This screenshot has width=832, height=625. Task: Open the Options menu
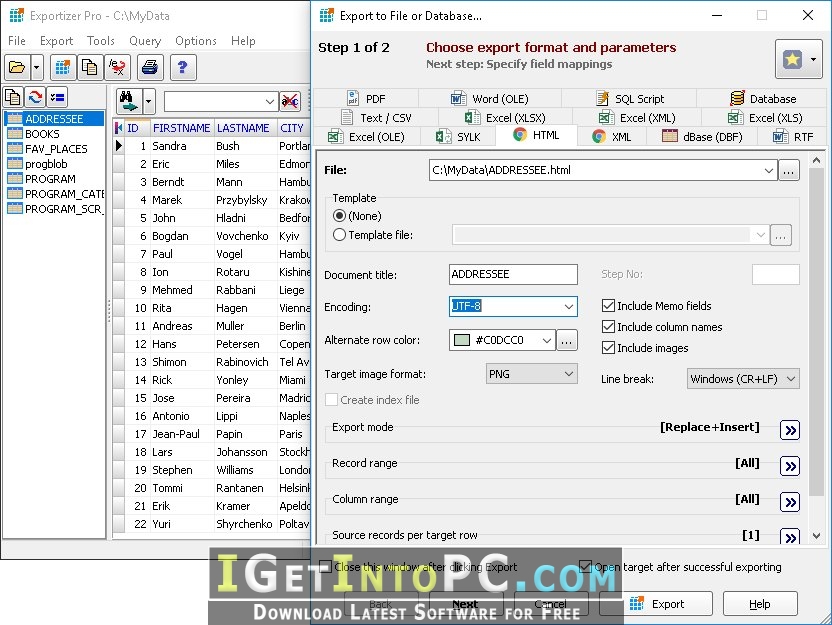coord(196,41)
